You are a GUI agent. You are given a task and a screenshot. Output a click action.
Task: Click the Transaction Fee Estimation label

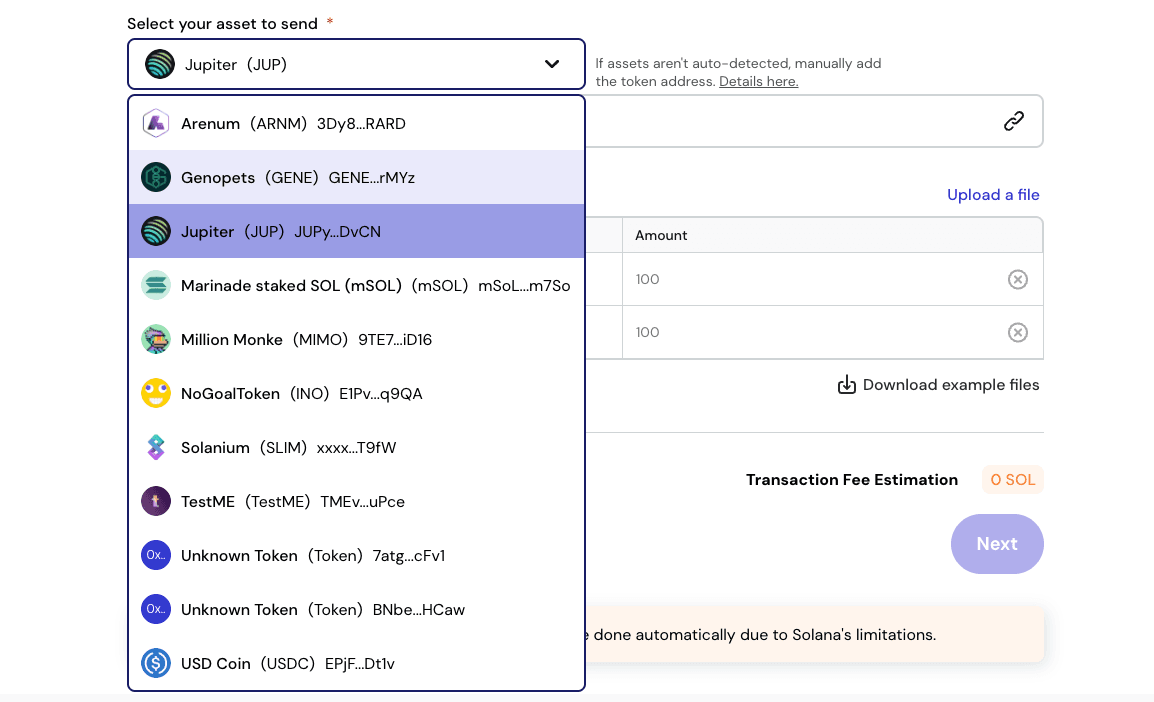[852, 480]
